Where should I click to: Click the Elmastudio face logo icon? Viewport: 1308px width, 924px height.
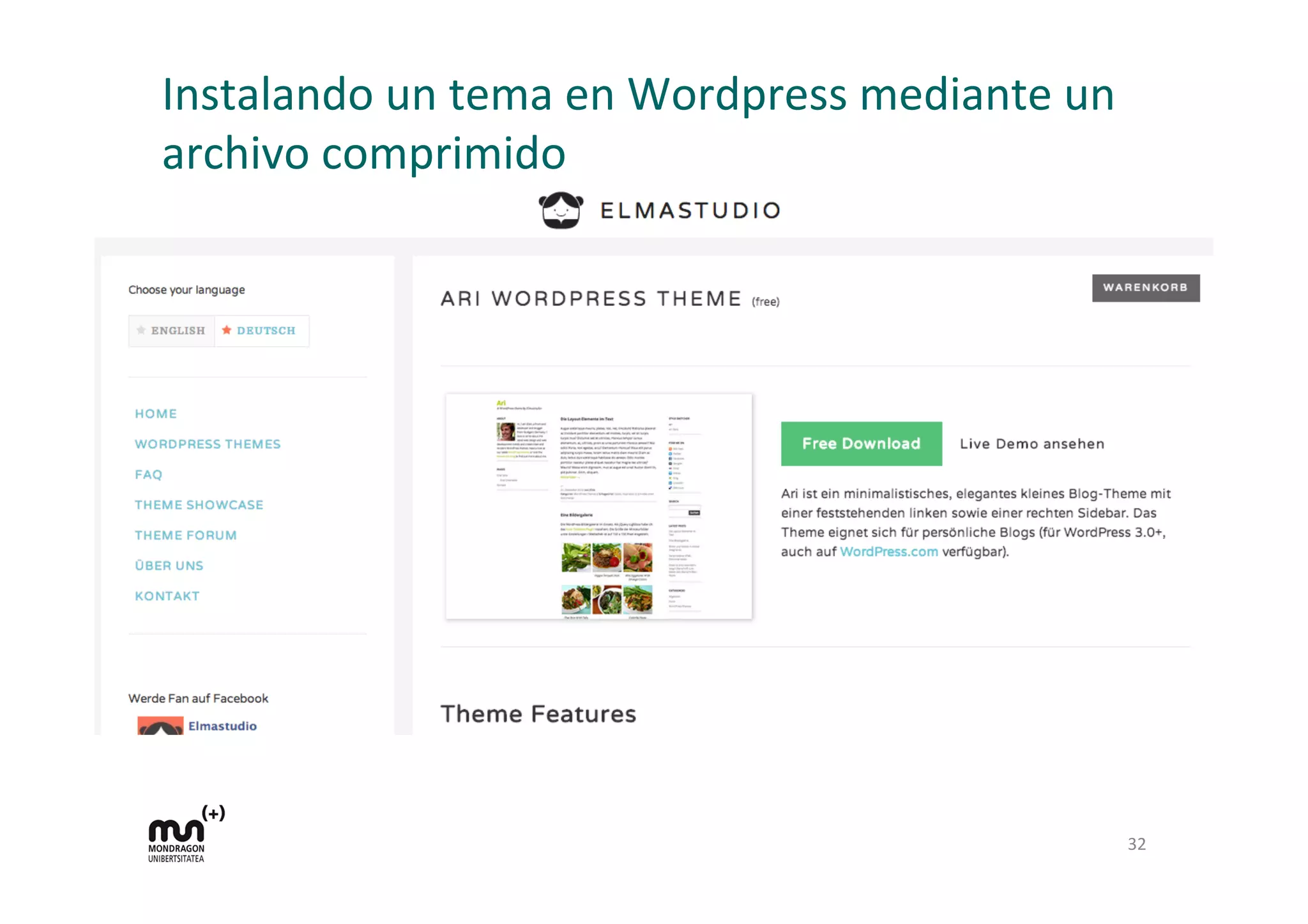(561, 210)
